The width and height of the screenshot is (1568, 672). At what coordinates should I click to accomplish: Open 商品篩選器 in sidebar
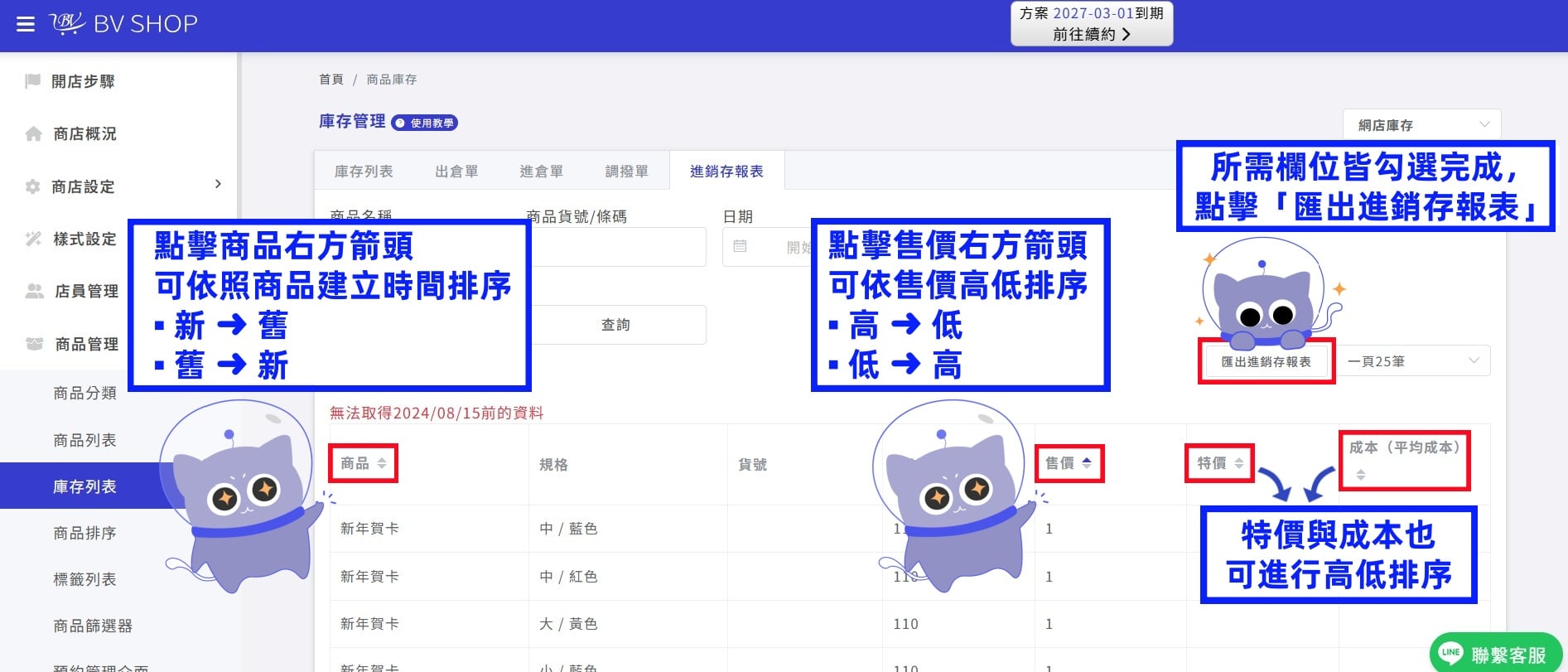click(x=93, y=626)
